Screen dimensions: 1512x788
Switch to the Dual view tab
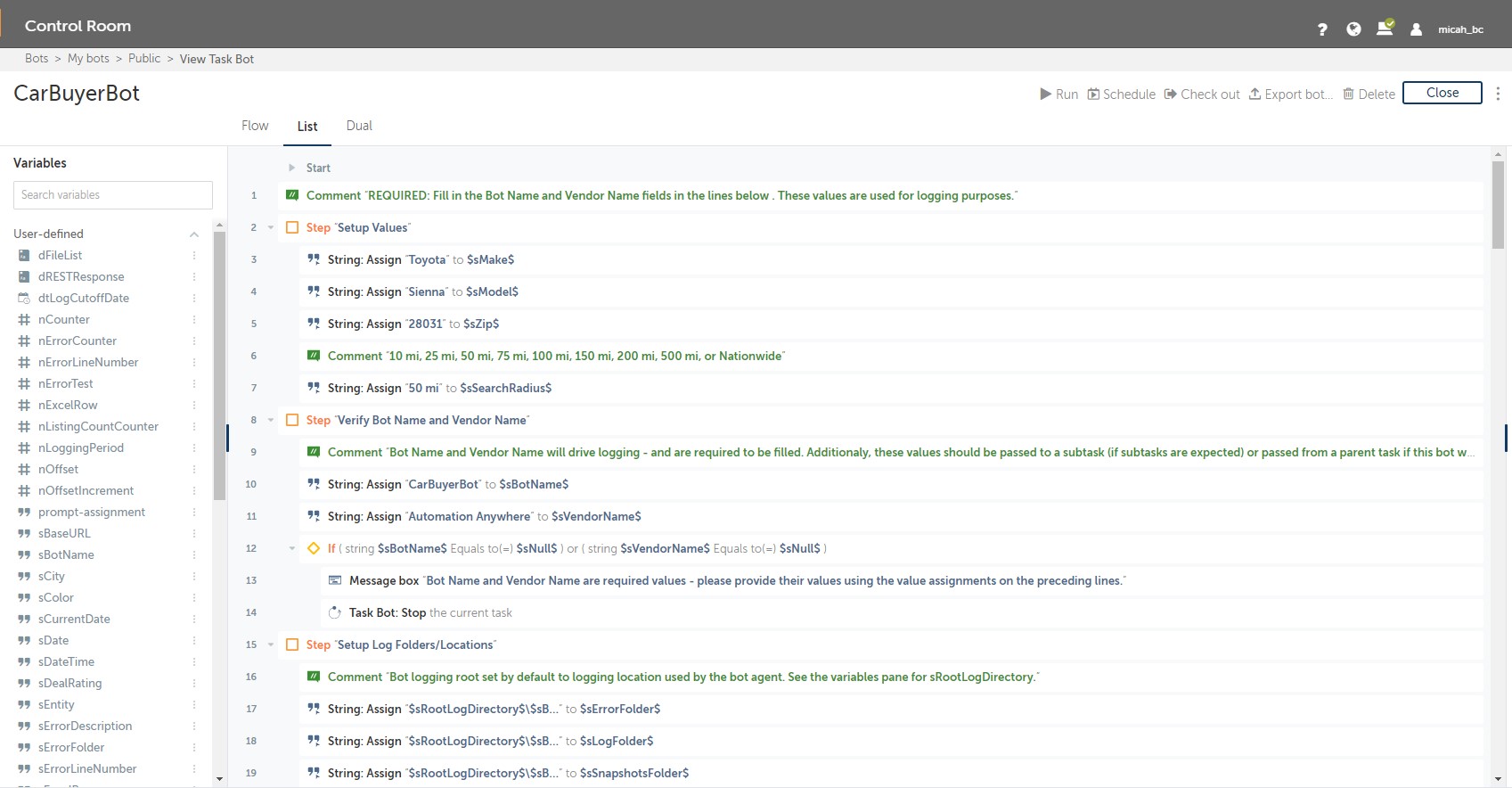pyautogui.click(x=359, y=126)
